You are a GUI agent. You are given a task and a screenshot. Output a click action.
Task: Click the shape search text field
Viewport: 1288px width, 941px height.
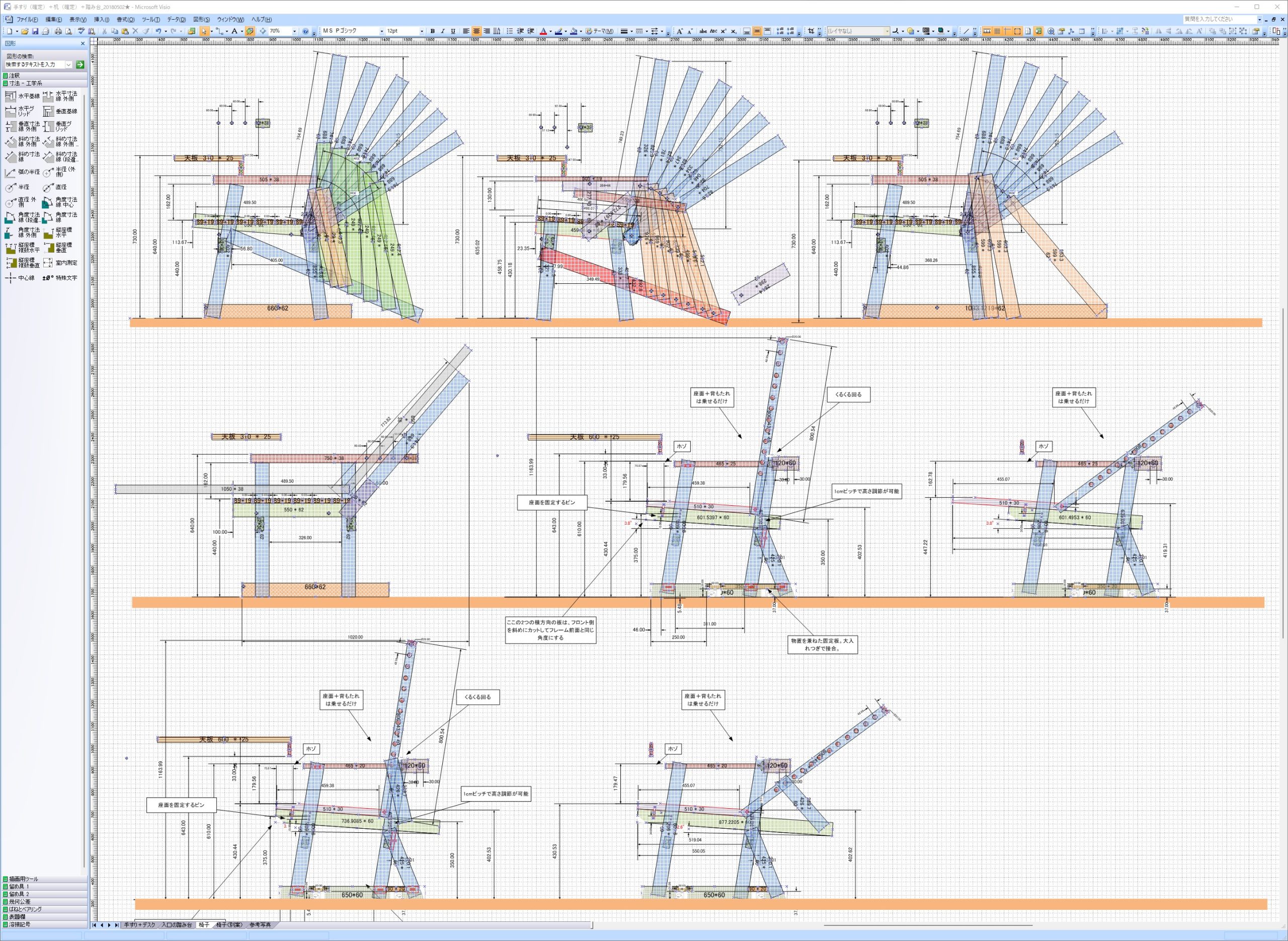(x=35, y=64)
